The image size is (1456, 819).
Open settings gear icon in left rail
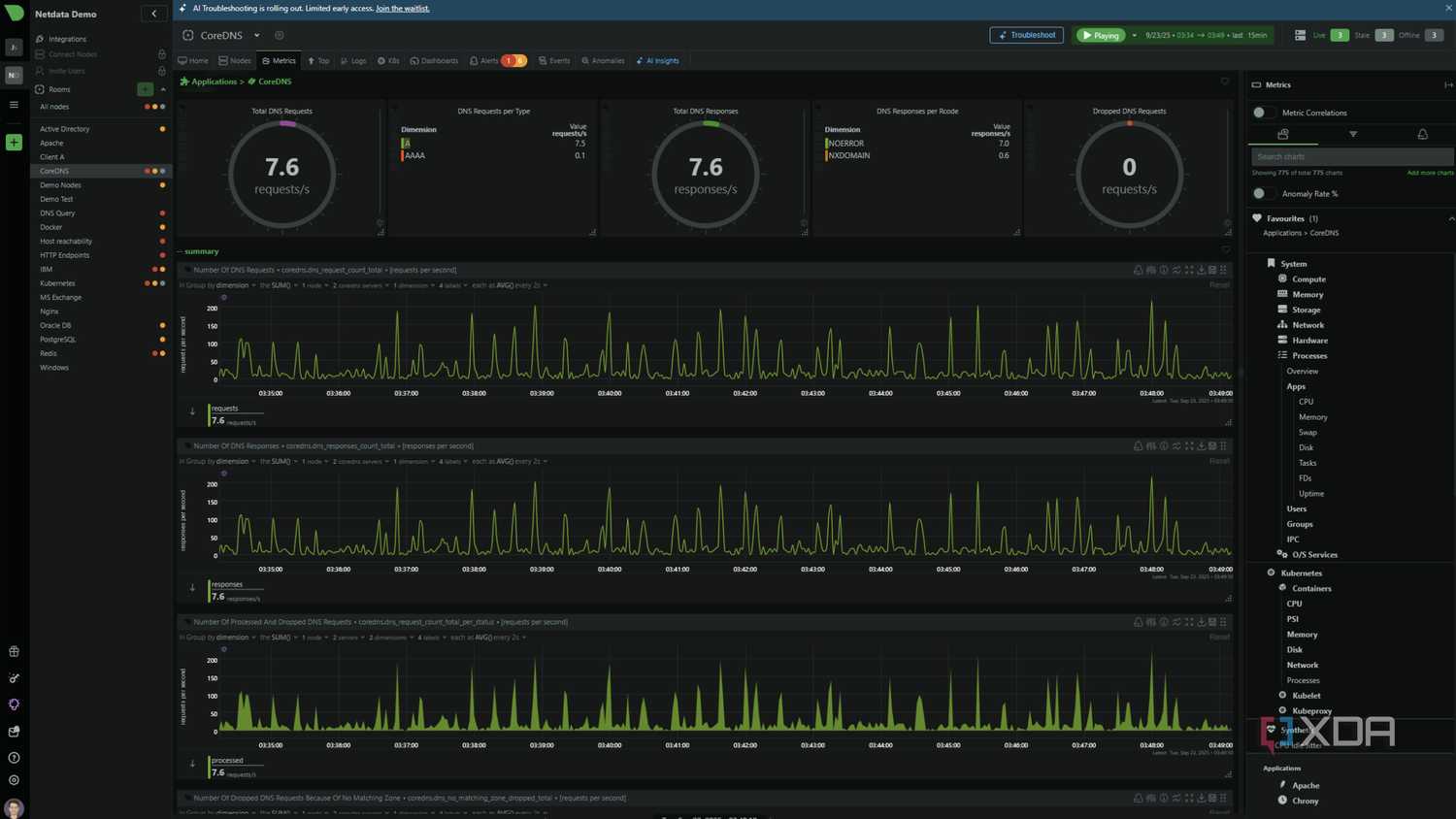coord(14,780)
